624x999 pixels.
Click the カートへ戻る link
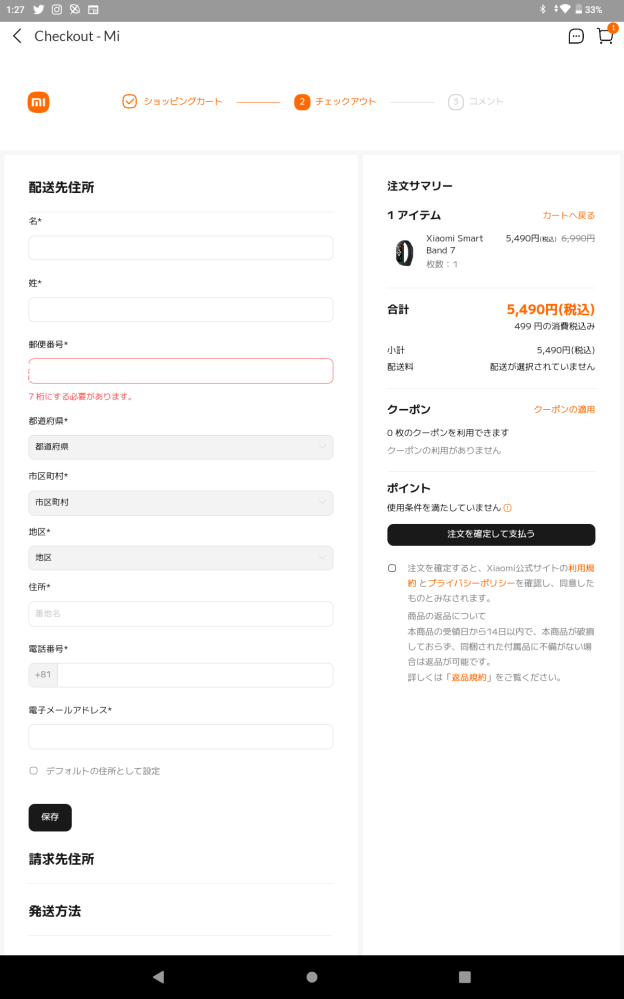tap(568, 215)
